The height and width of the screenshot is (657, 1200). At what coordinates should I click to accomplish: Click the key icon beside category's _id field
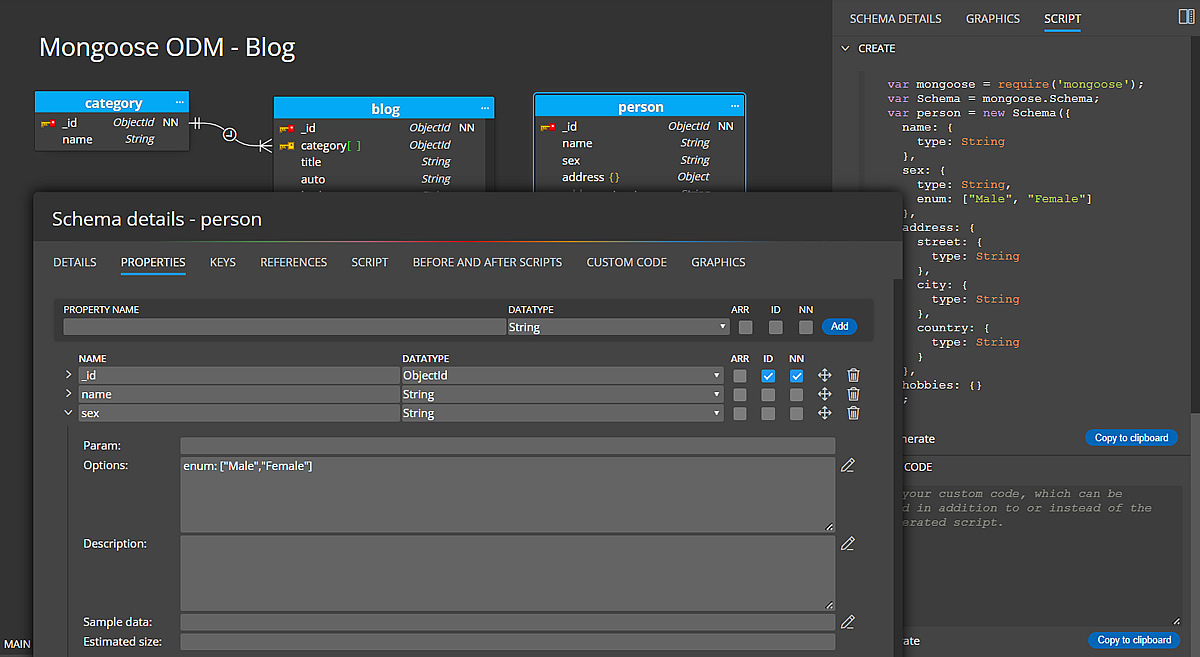[46, 122]
